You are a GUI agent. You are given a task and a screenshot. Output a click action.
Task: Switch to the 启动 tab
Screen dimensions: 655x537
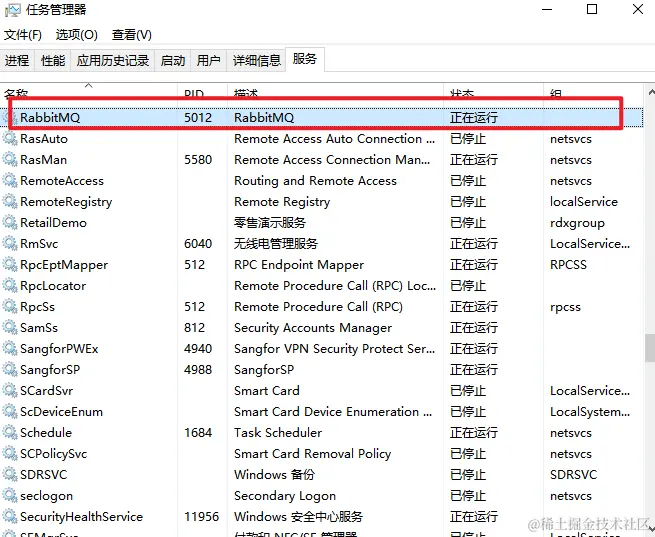(x=173, y=61)
